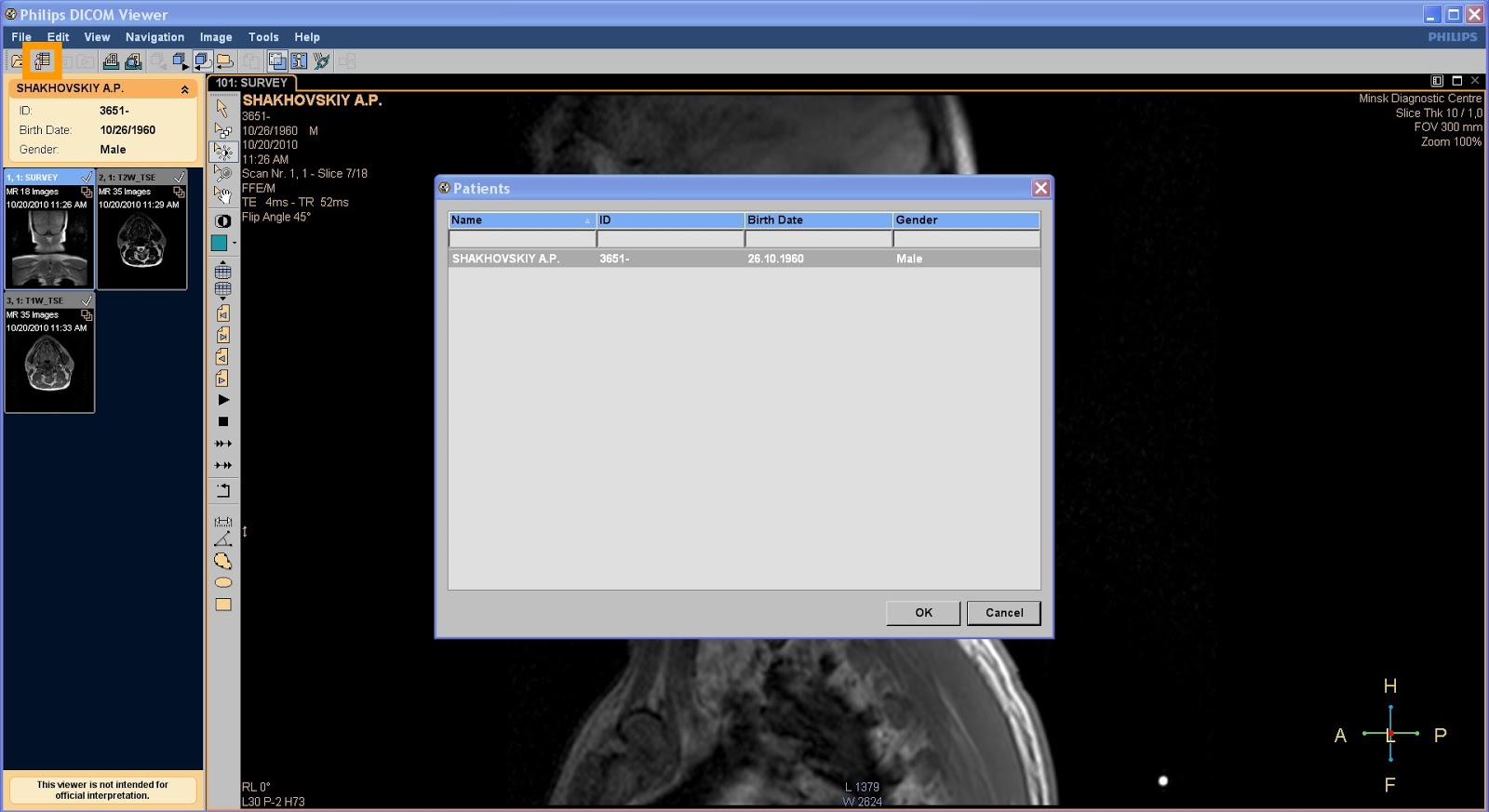This screenshot has height=812, width=1489.
Task: Click the first page-back image icon
Action: 222,313
